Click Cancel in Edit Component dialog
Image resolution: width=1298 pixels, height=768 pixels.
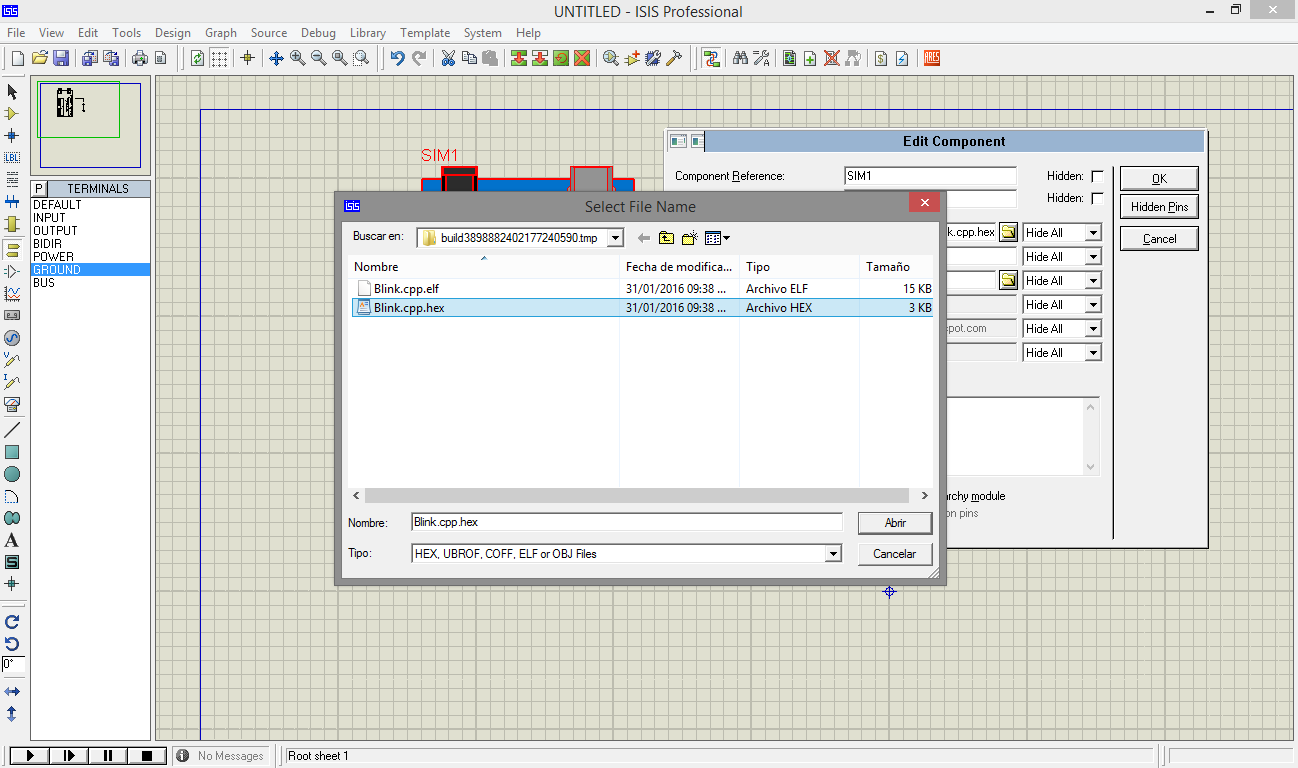(1159, 239)
